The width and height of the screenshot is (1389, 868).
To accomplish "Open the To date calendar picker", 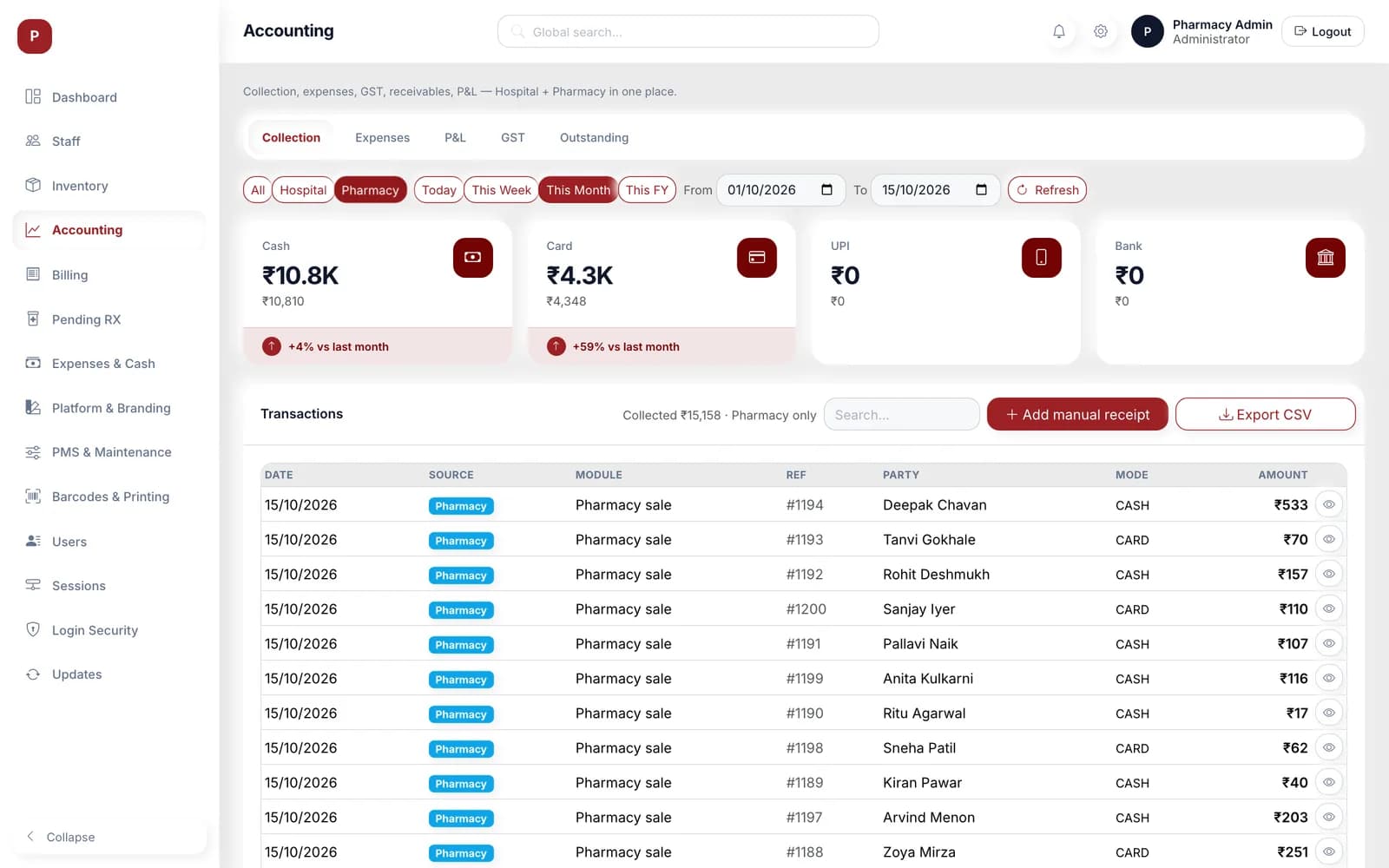I will pyautogui.click(x=981, y=190).
